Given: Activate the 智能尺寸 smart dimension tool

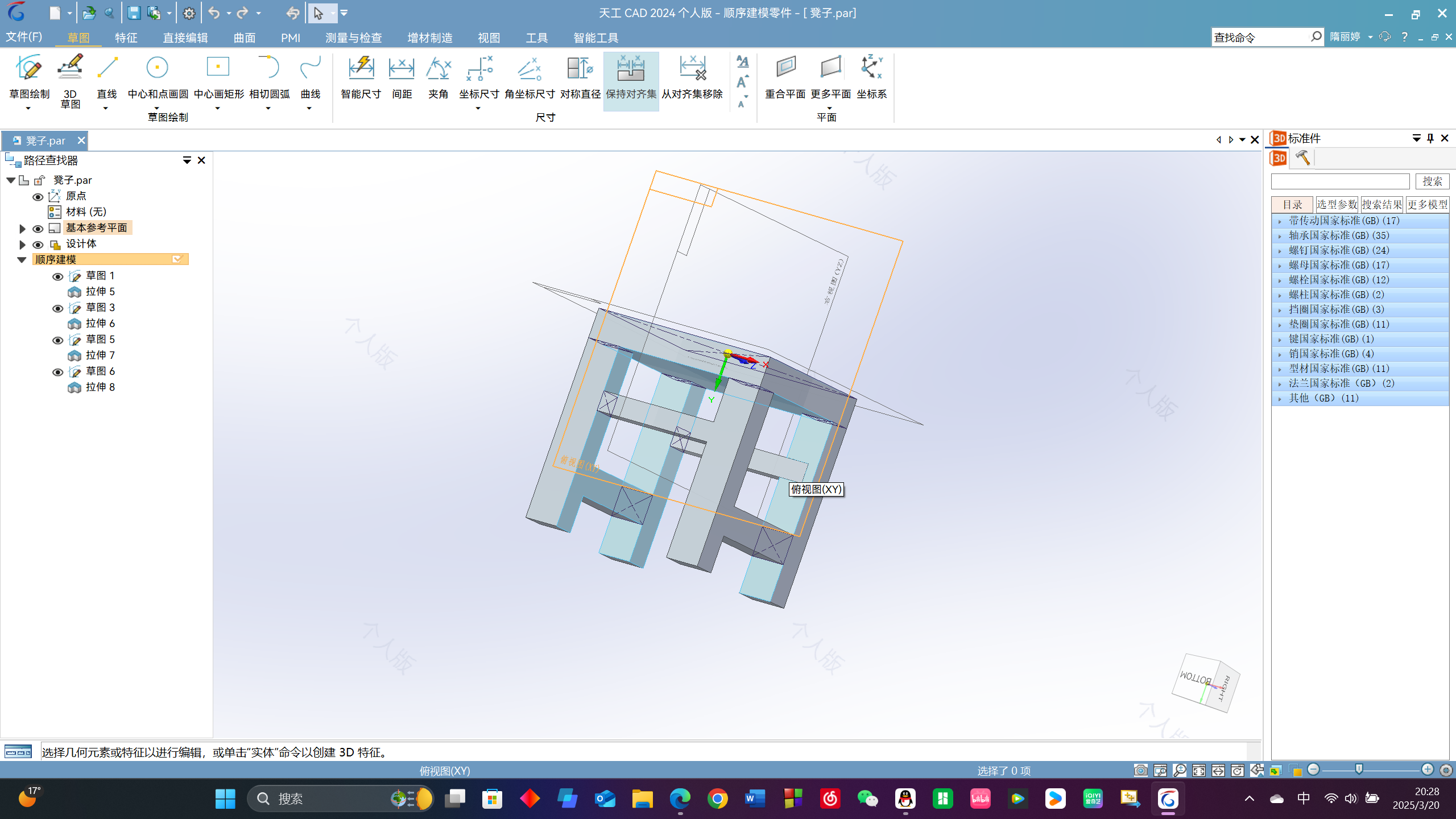Looking at the screenshot, I should point(361,77).
